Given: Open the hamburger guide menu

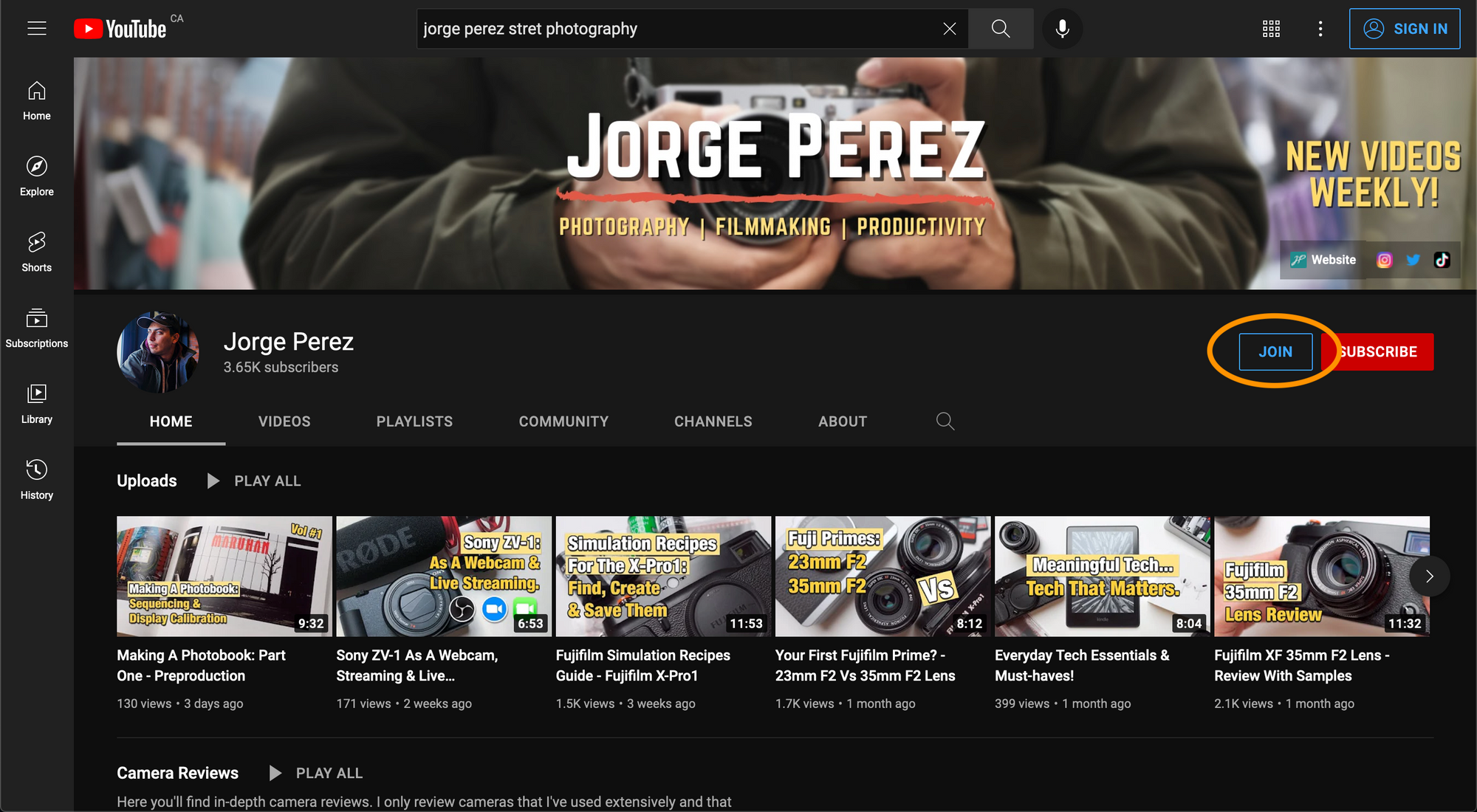Looking at the screenshot, I should tap(37, 29).
